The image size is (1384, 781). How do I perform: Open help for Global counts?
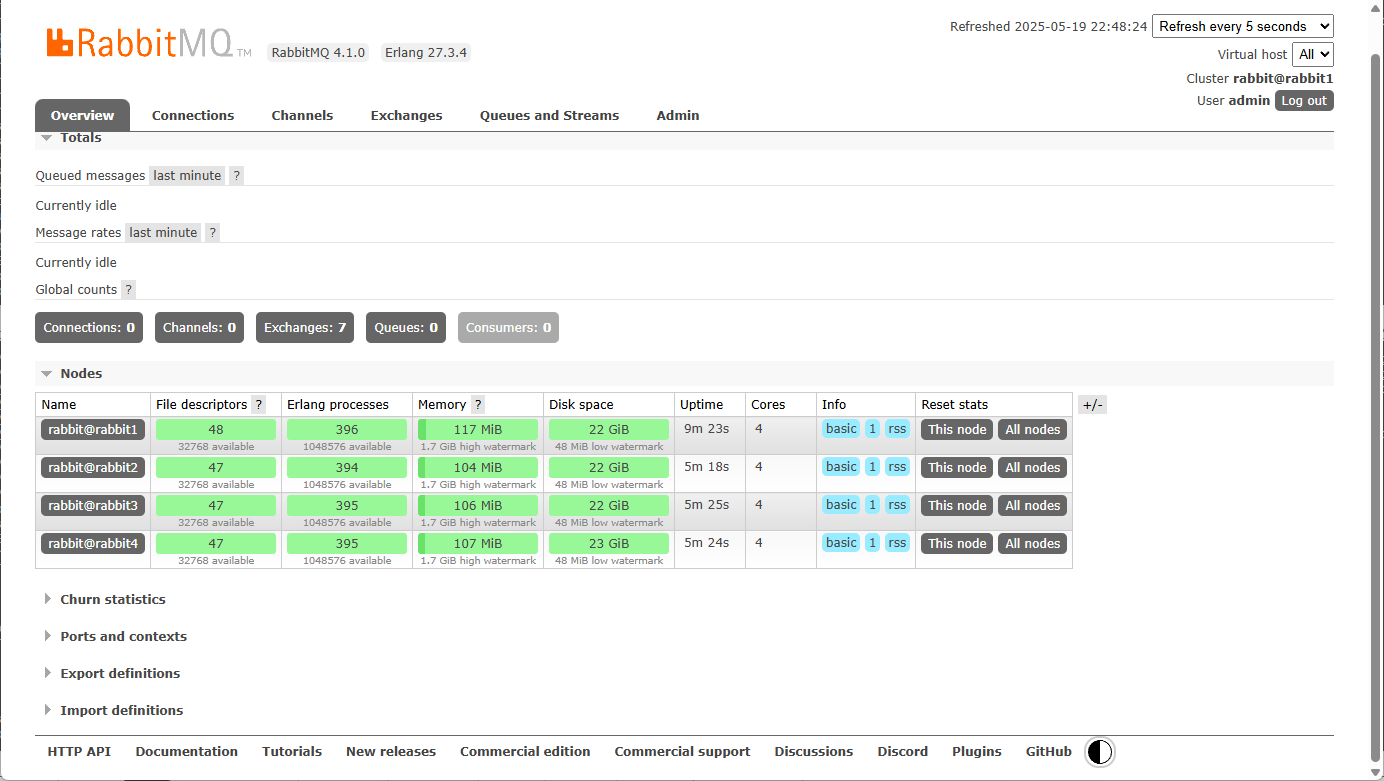(x=128, y=289)
